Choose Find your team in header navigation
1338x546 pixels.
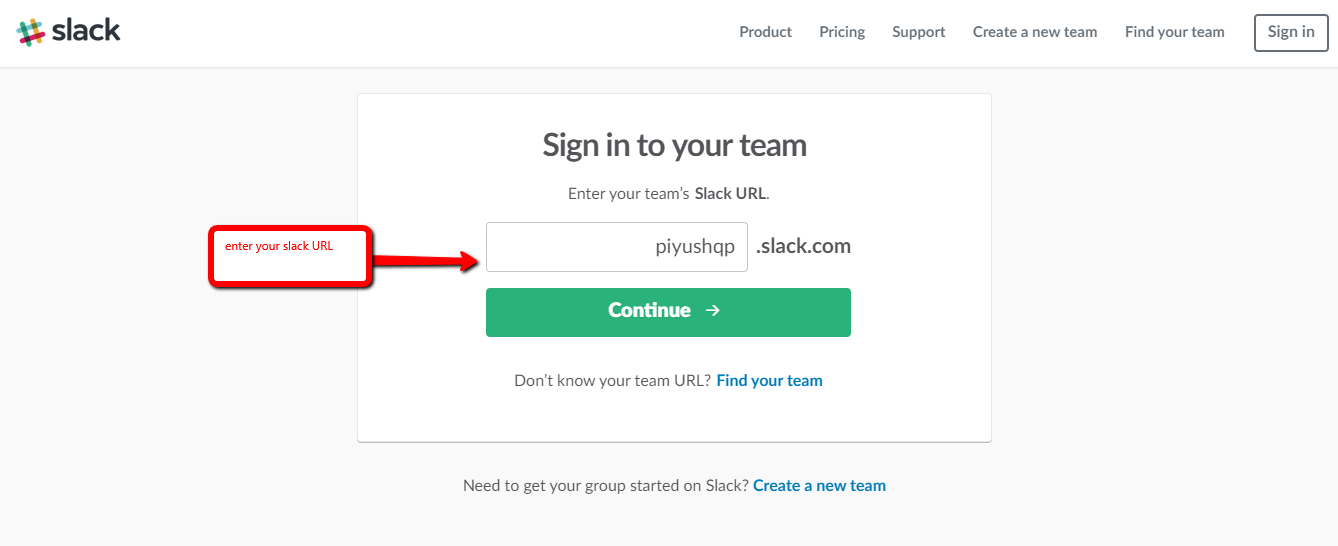pos(1174,32)
